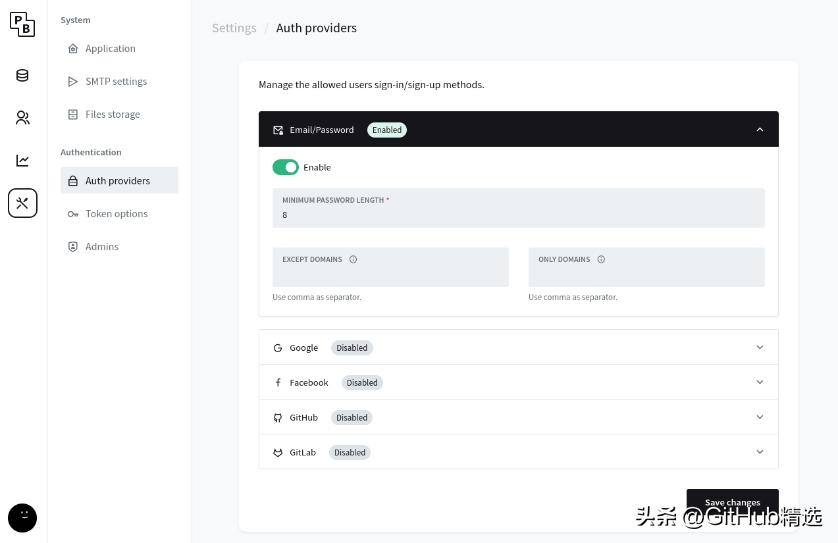
Task: Open the Admins menu item
Action: (119, 246)
